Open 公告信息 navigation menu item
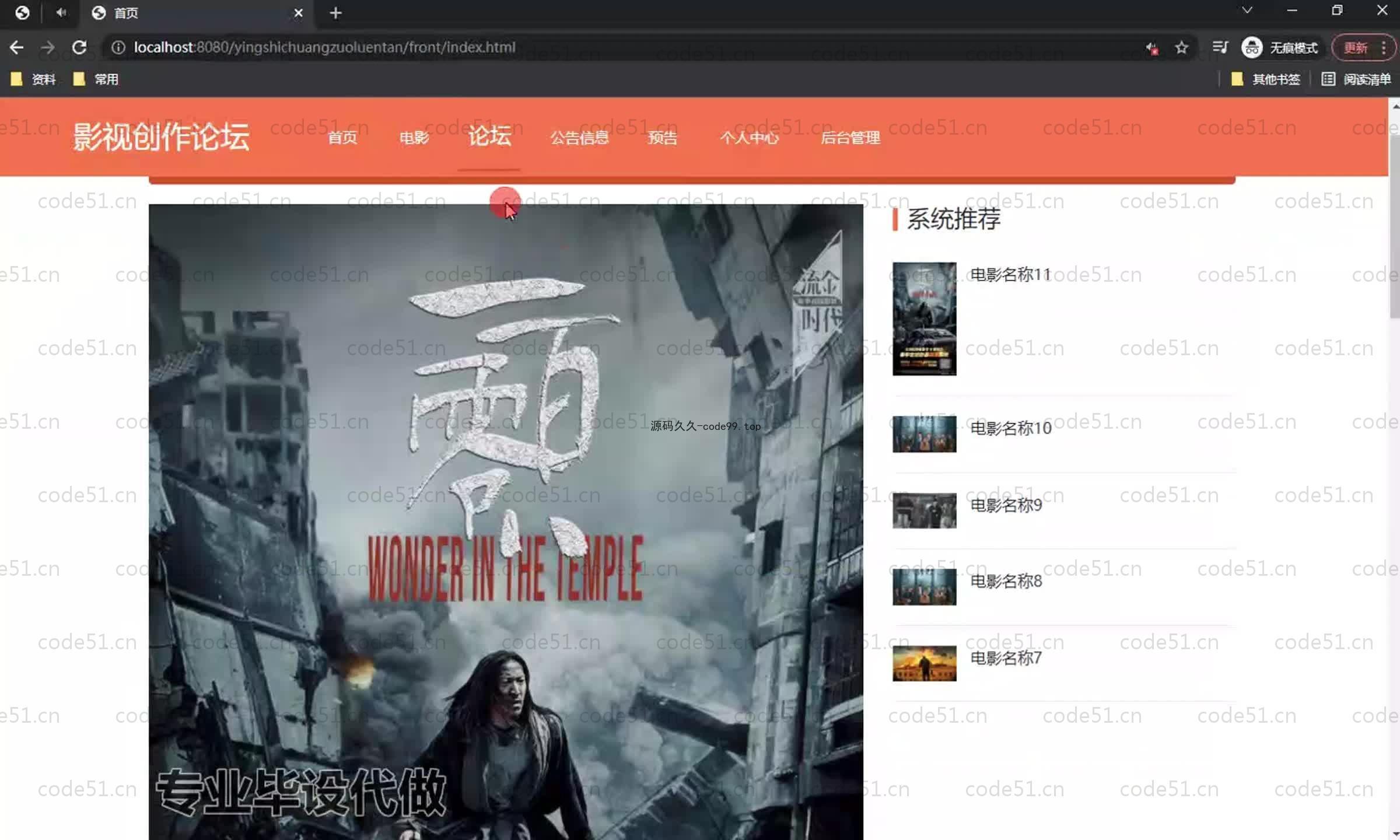Image resolution: width=1400 pixels, height=840 pixels. (x=579, y=138)
